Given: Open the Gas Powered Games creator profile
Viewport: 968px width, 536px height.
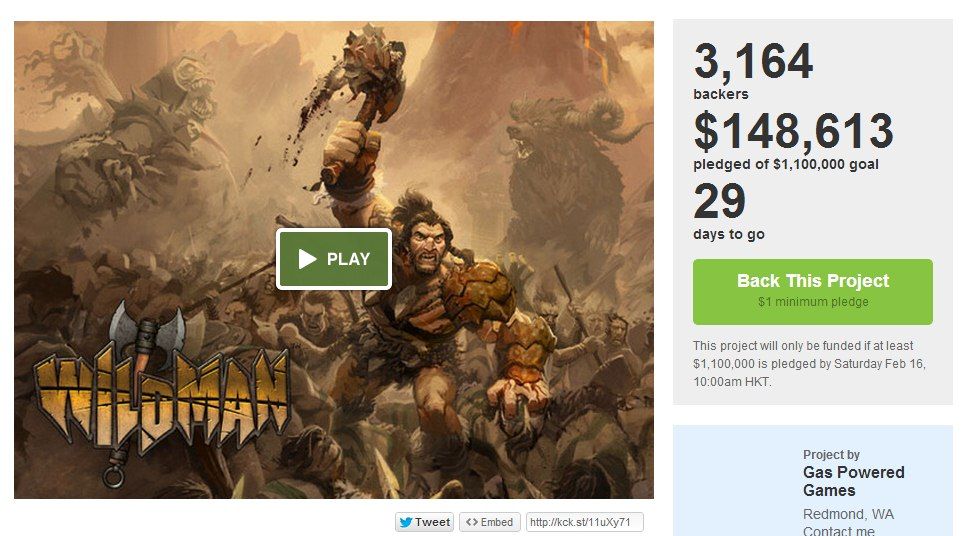Looking at the screenshot, I should click(x=853, y=481).
